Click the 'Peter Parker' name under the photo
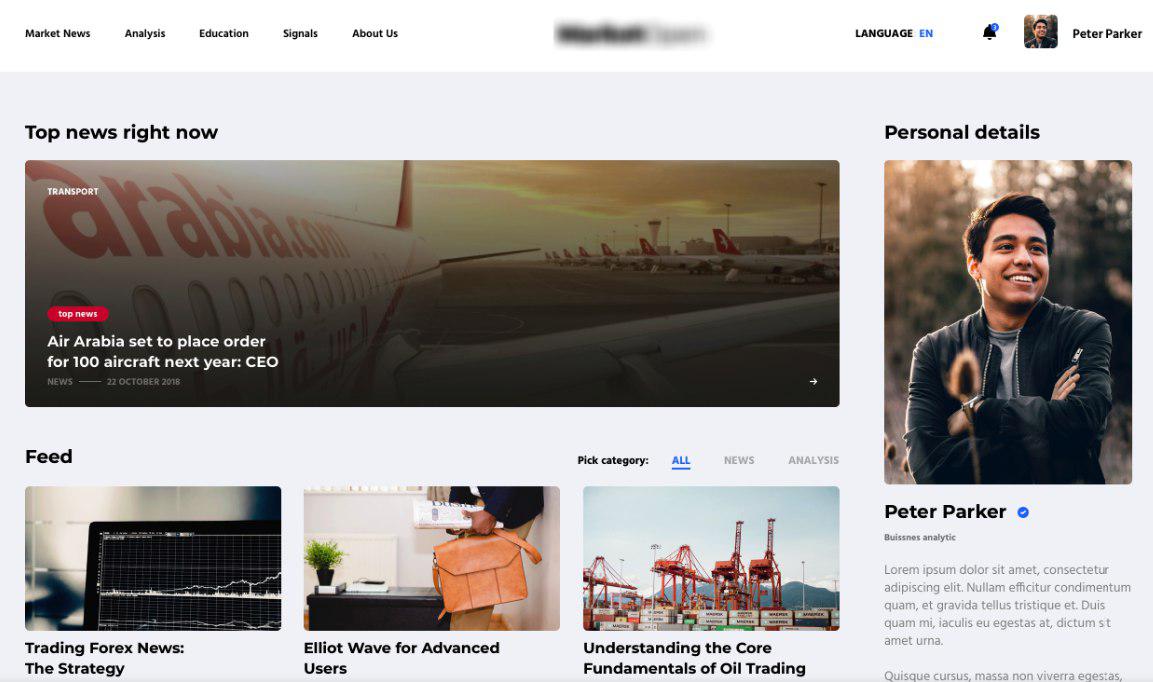This screenshot has height=682, width=1153. pos(945,512)
